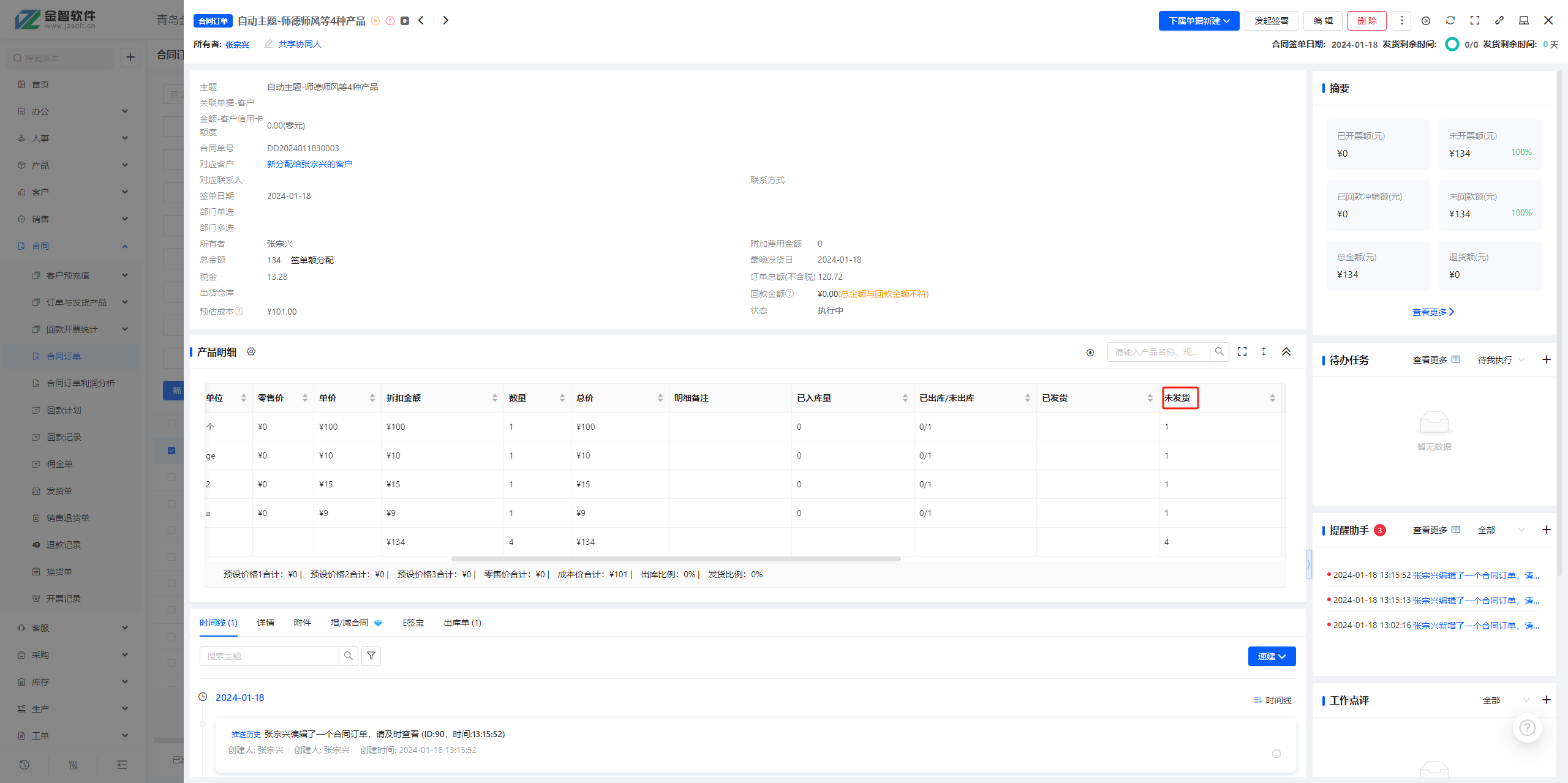Go to next contract order record
This screenshot has height=783, width=1568.
pyautogui.click(x=445, y=21)
